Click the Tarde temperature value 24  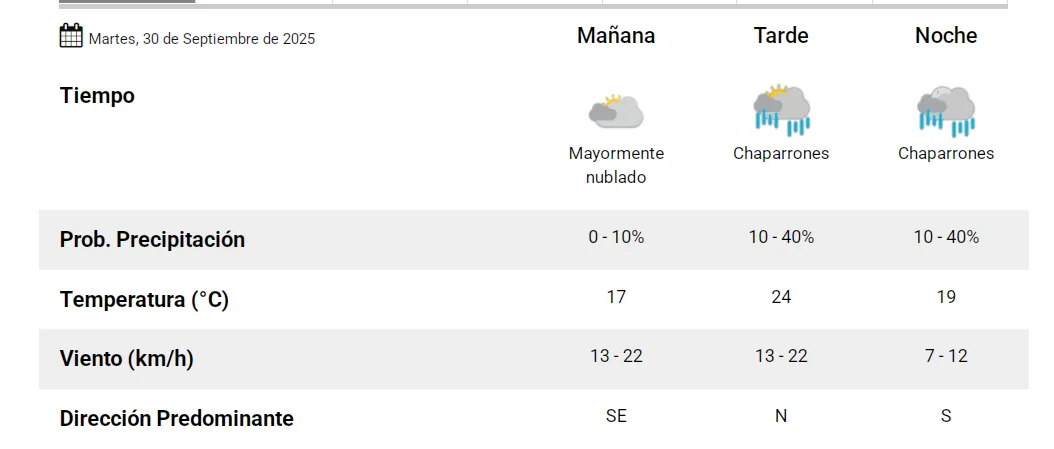point(781,297)
